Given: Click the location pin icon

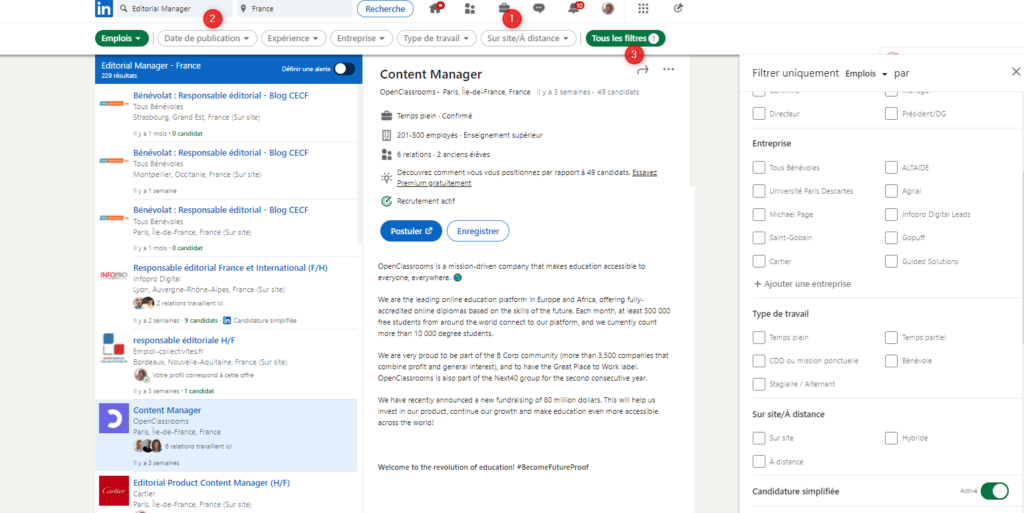Looking at the screenshot, I should tap(244, 9).
